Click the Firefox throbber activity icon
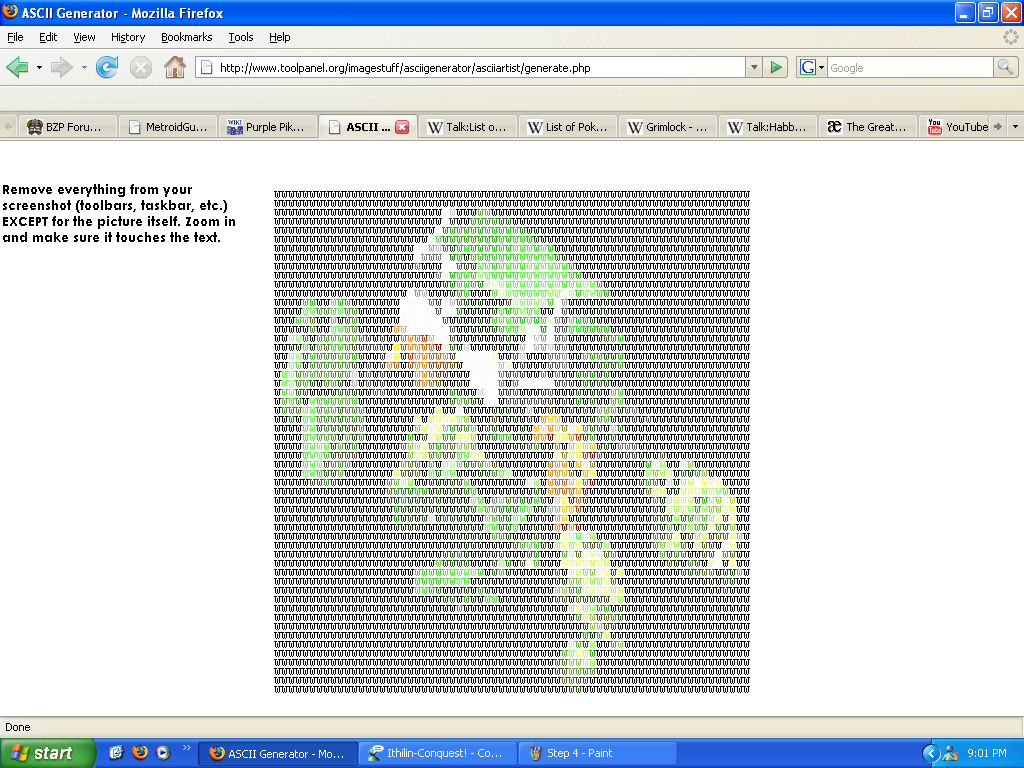Image resolution: width=1024 pixels, height=768 pixels. tap(1010, 37)
